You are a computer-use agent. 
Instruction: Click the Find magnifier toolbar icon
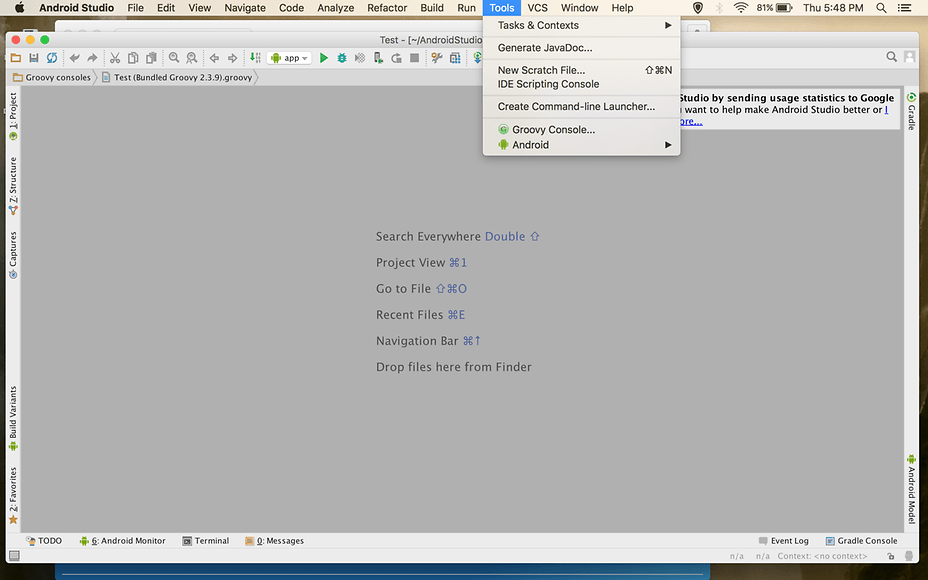(x=174, y=57)
